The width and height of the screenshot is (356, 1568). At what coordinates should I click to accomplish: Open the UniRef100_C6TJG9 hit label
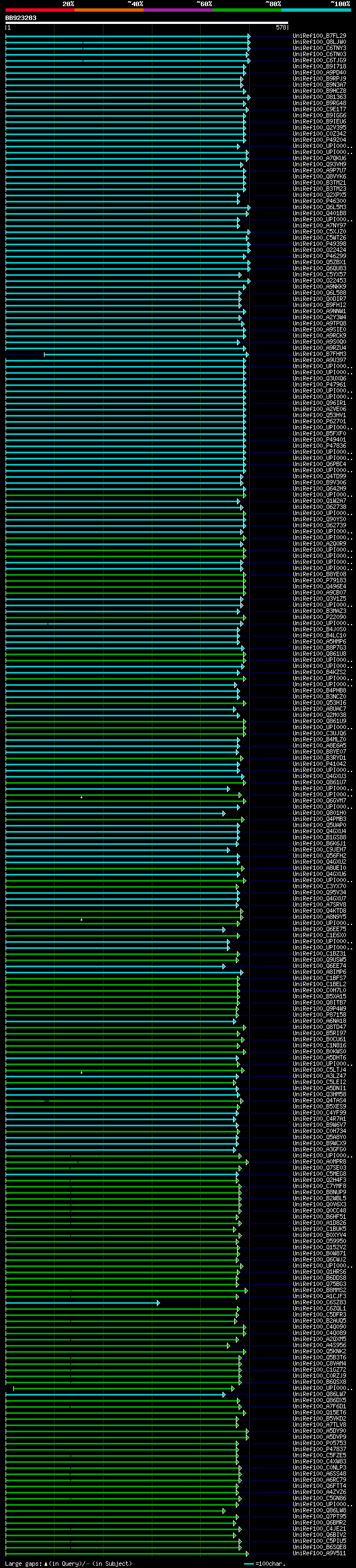[x=319, y=60]
